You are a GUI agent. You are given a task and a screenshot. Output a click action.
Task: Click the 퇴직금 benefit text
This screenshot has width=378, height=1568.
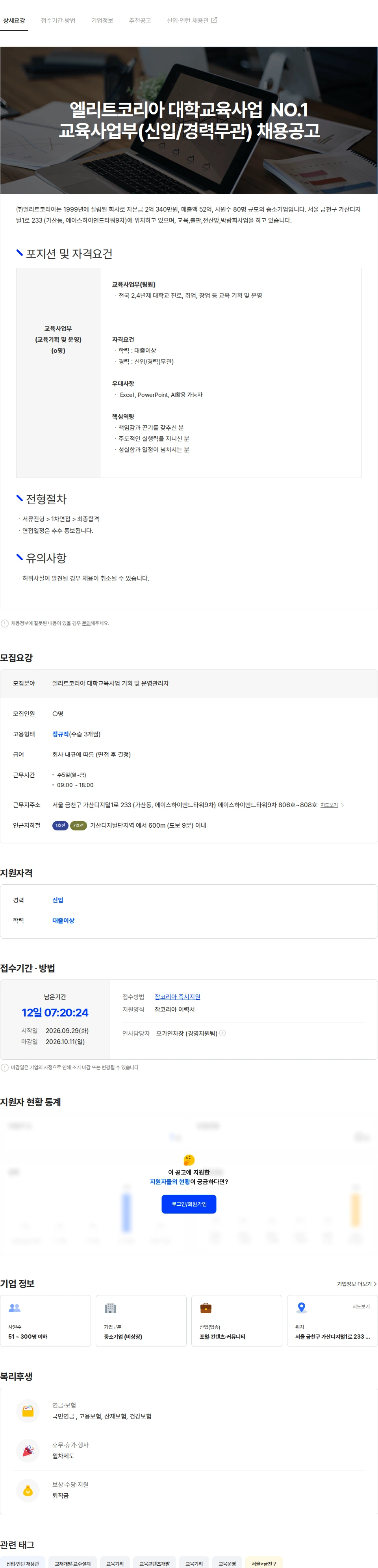tap(60, 1496)
